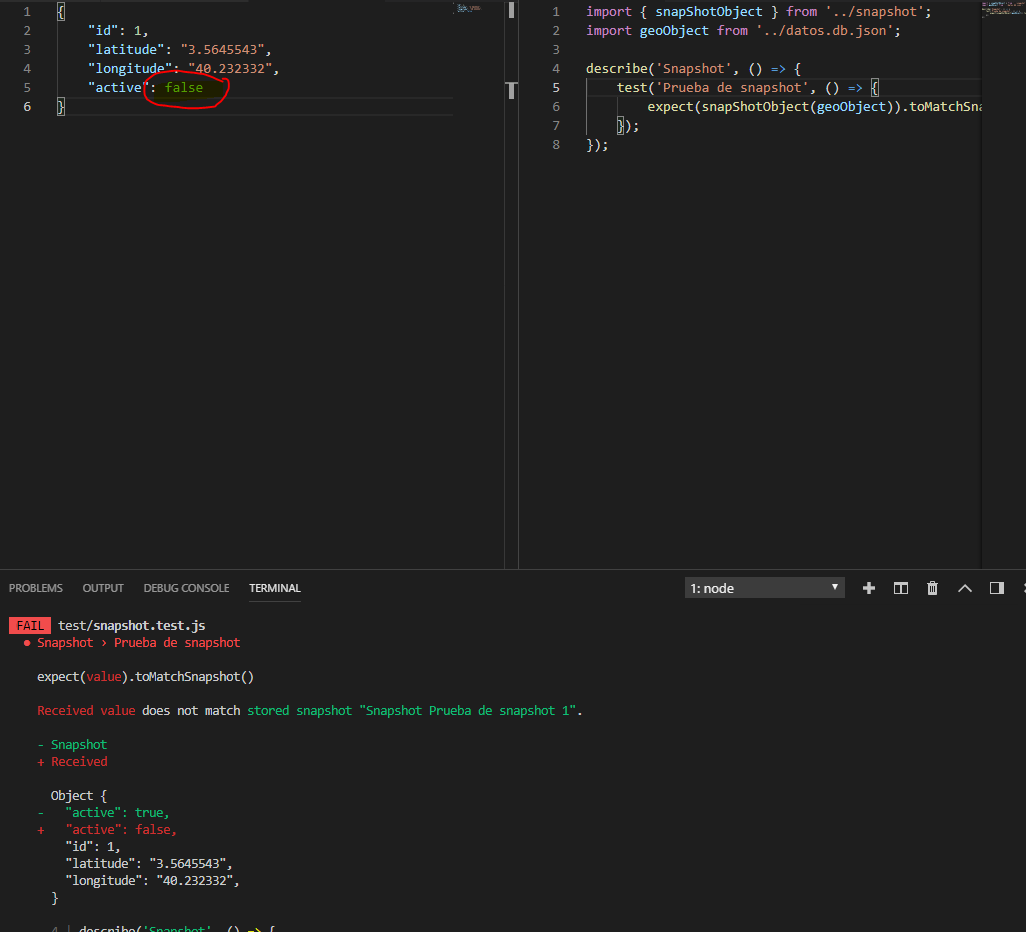This screenshot has height=932, width=1026.
Task: Click the new terminal plus icon
Action: click(869, 588)
